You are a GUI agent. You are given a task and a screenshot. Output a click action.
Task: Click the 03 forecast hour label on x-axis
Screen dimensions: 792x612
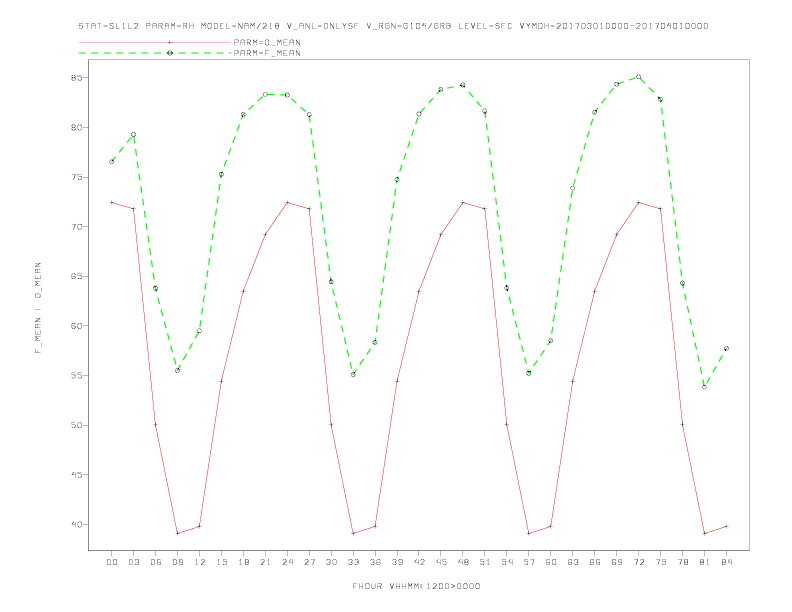coord(133,562)
